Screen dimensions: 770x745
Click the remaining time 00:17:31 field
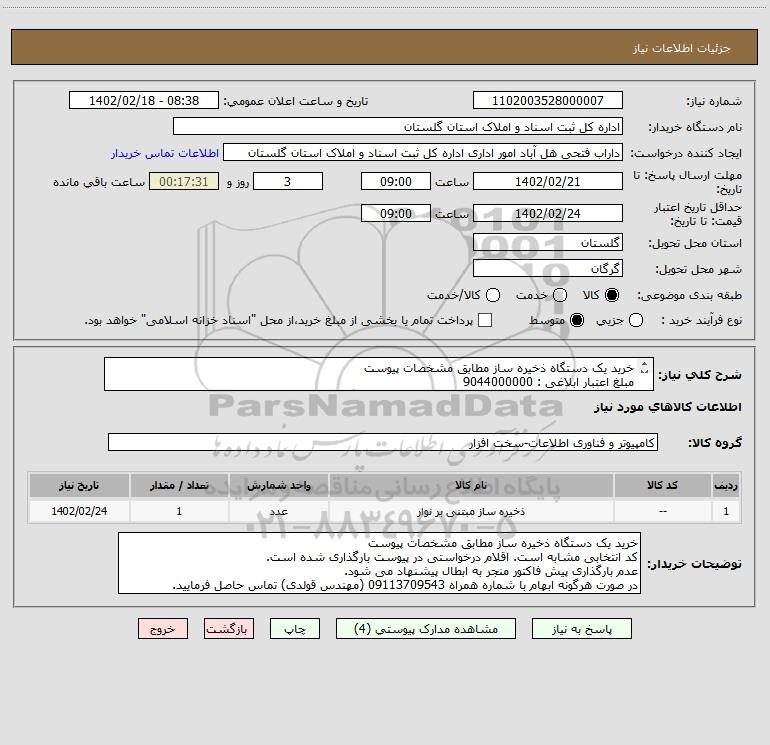tap(184, 181)
